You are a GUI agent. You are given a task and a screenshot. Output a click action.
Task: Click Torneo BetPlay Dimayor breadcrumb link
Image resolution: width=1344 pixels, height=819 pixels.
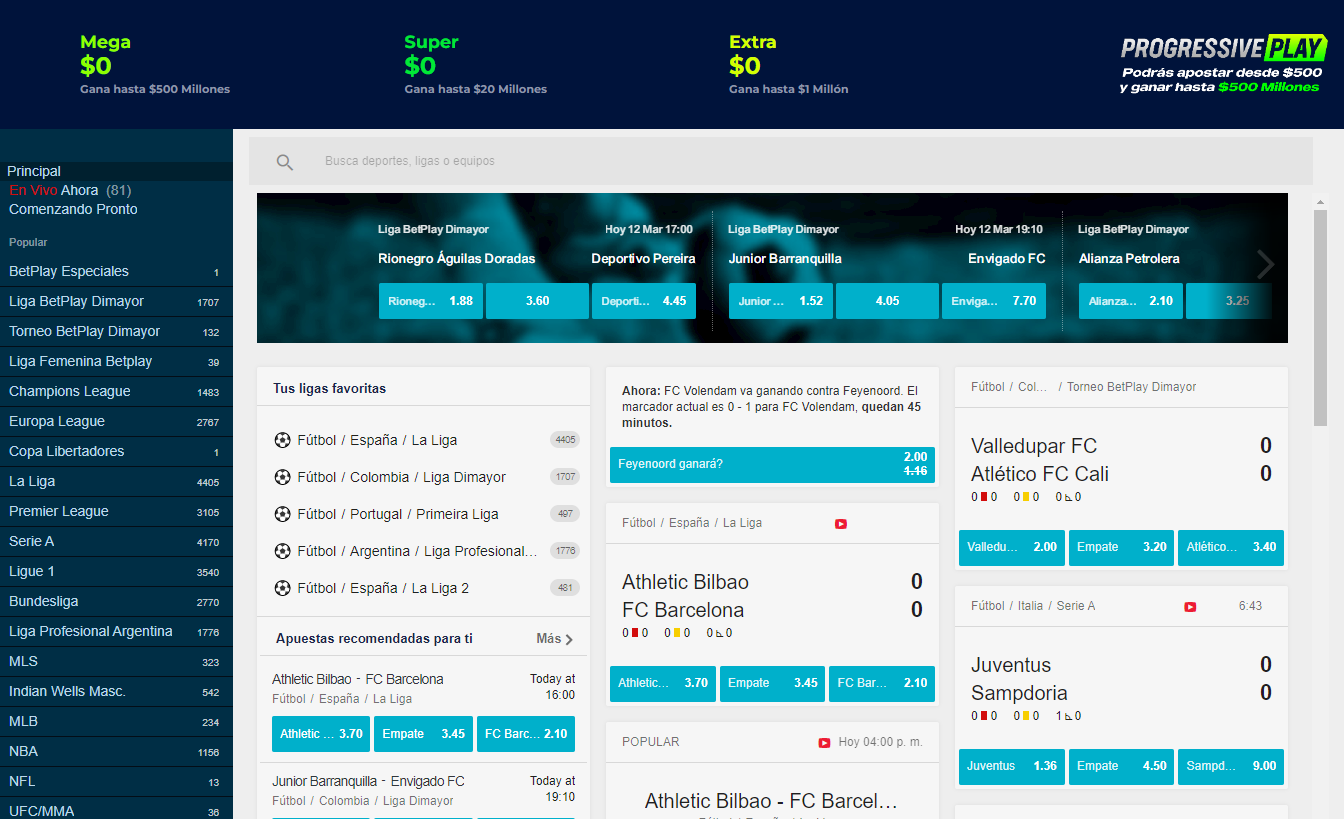coord(1131,387)
